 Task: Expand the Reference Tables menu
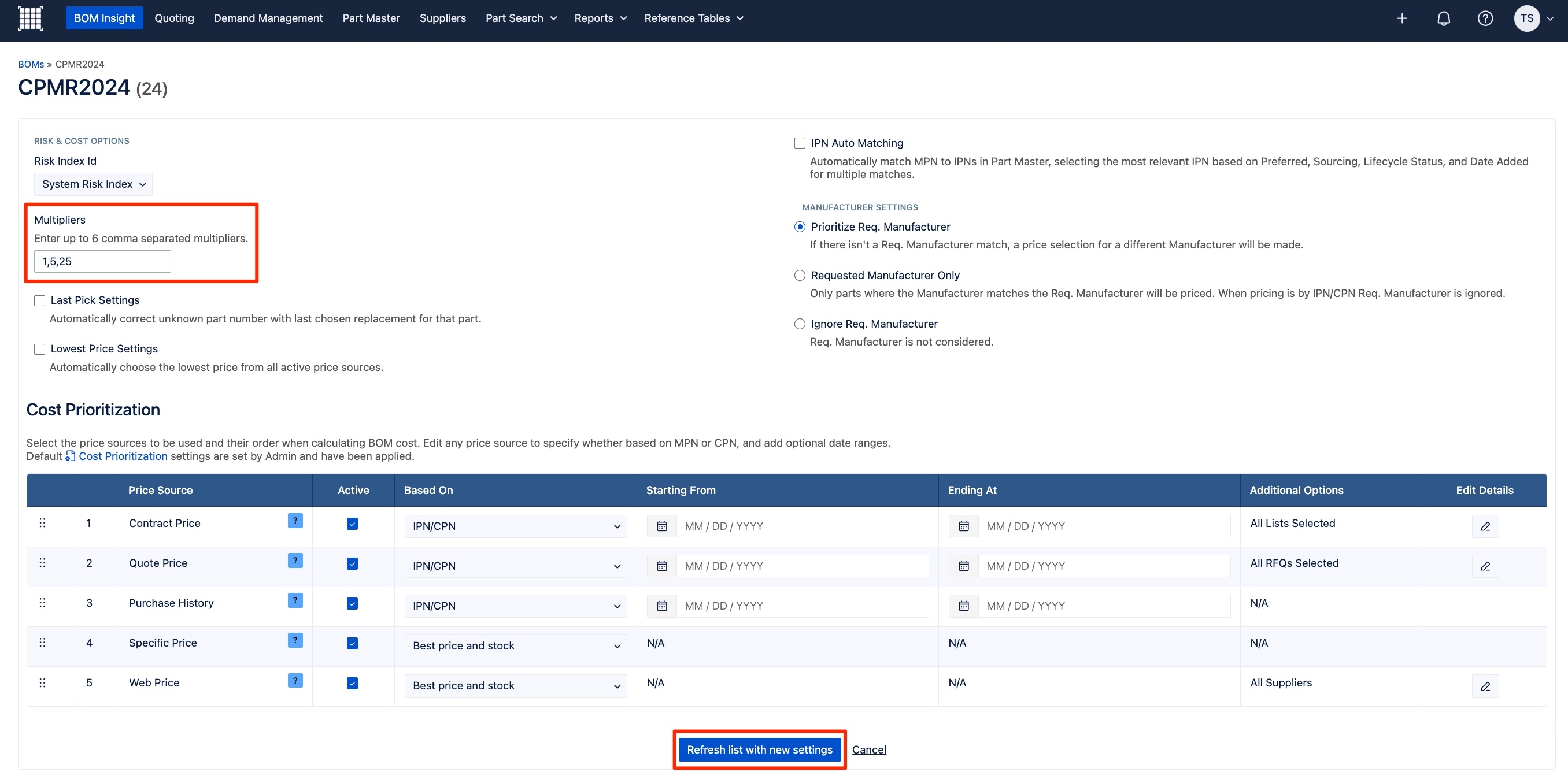point(693,18)
